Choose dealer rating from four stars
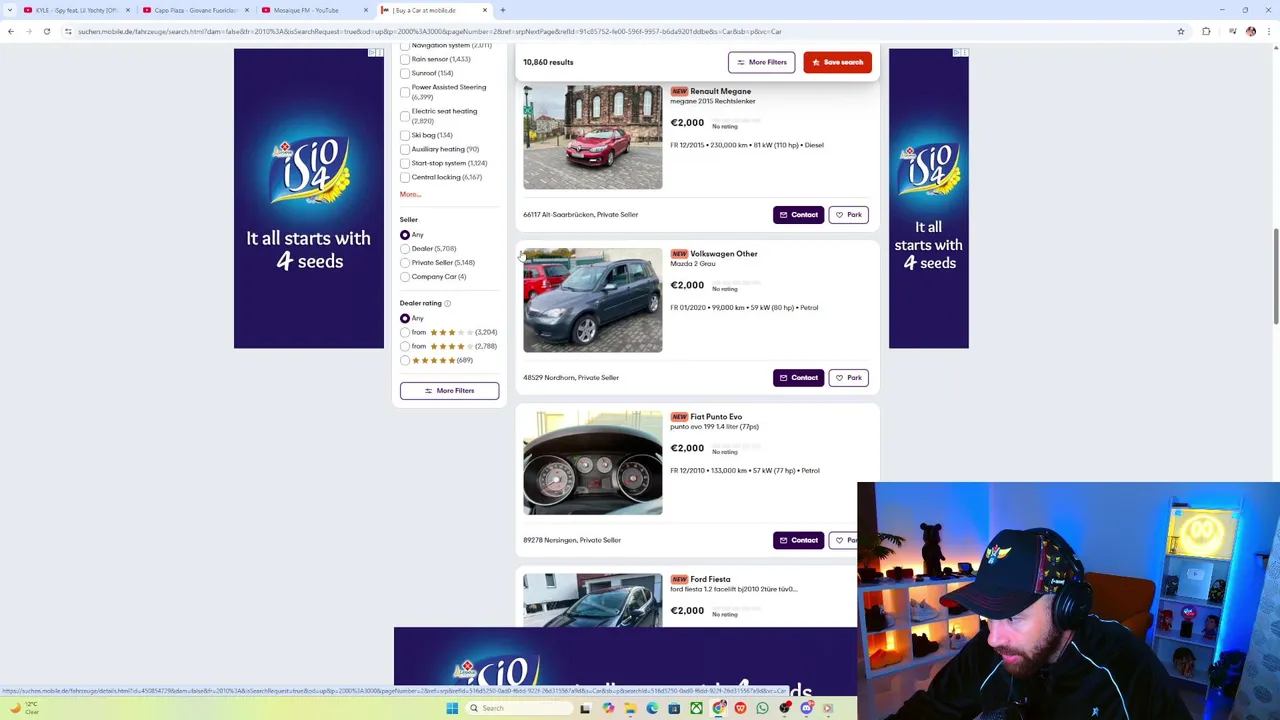The width and height of the screenshot is (1280, 720). click(x=405, y=346)
